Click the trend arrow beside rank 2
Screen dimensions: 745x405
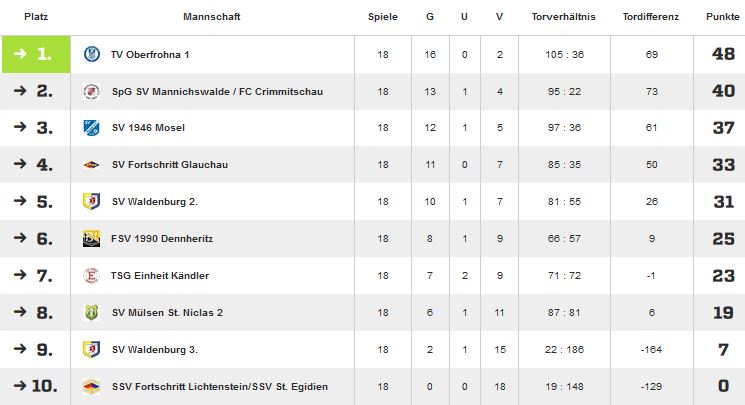coord(19,91)
